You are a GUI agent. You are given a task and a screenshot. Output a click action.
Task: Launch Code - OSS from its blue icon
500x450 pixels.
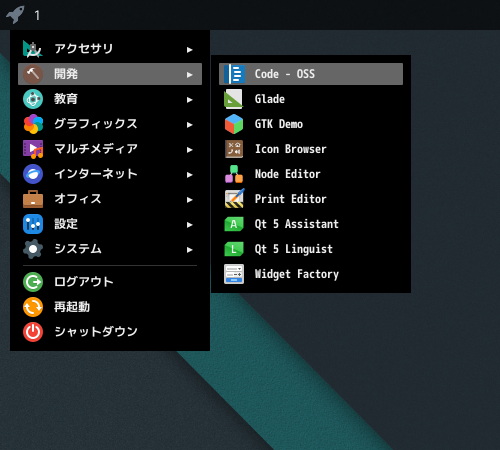coord(234,74)
